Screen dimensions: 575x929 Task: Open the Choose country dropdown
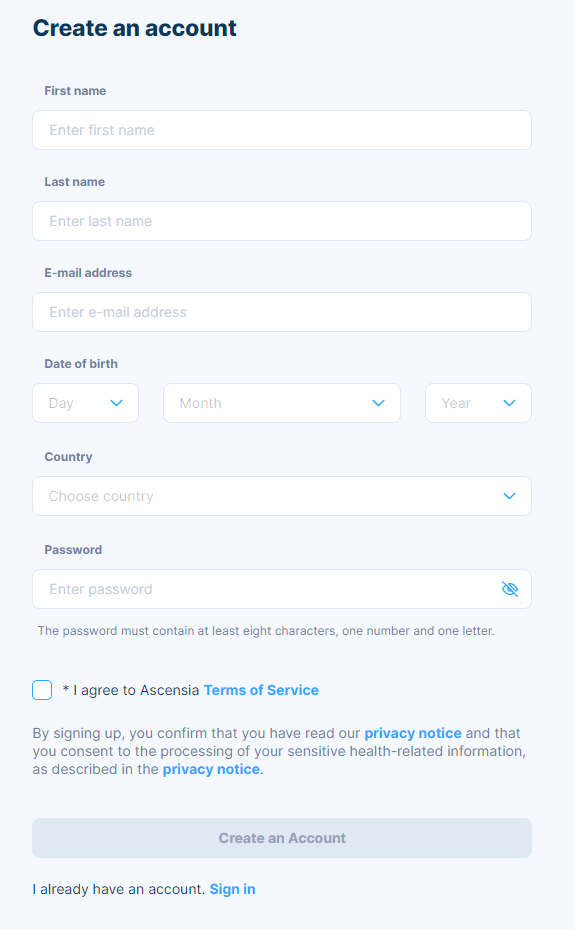coord(282,496)
